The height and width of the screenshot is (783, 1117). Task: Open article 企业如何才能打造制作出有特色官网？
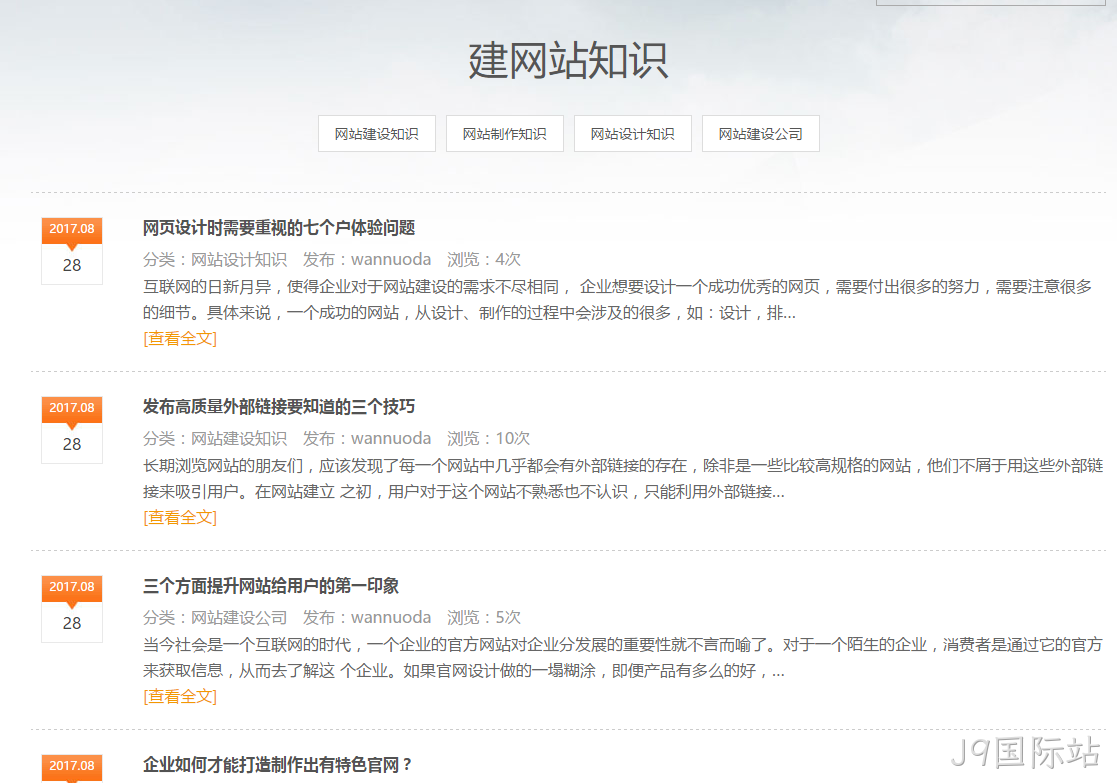(277, 764)
